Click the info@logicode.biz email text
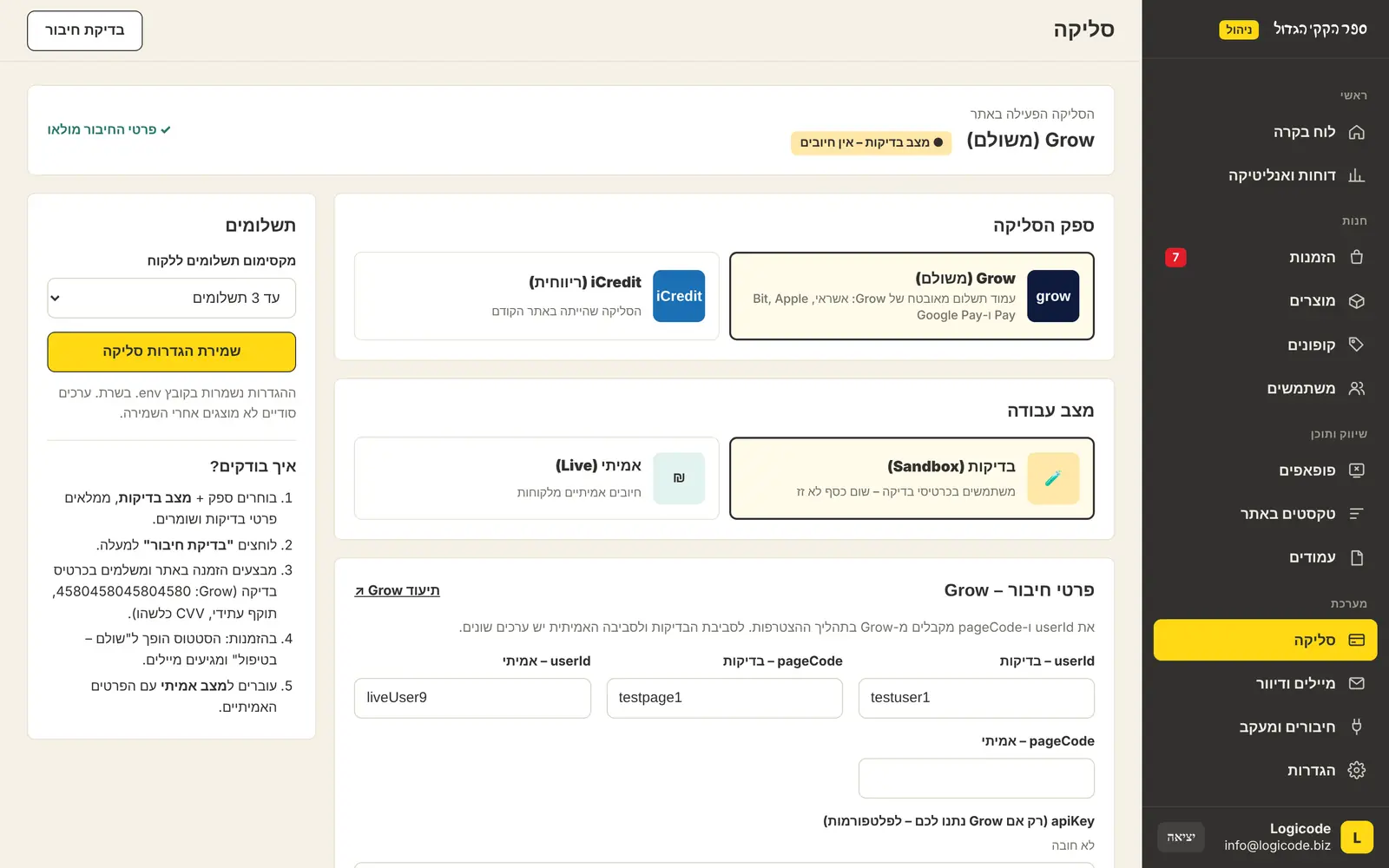 pyautogui.click(x=1277, y=845)
